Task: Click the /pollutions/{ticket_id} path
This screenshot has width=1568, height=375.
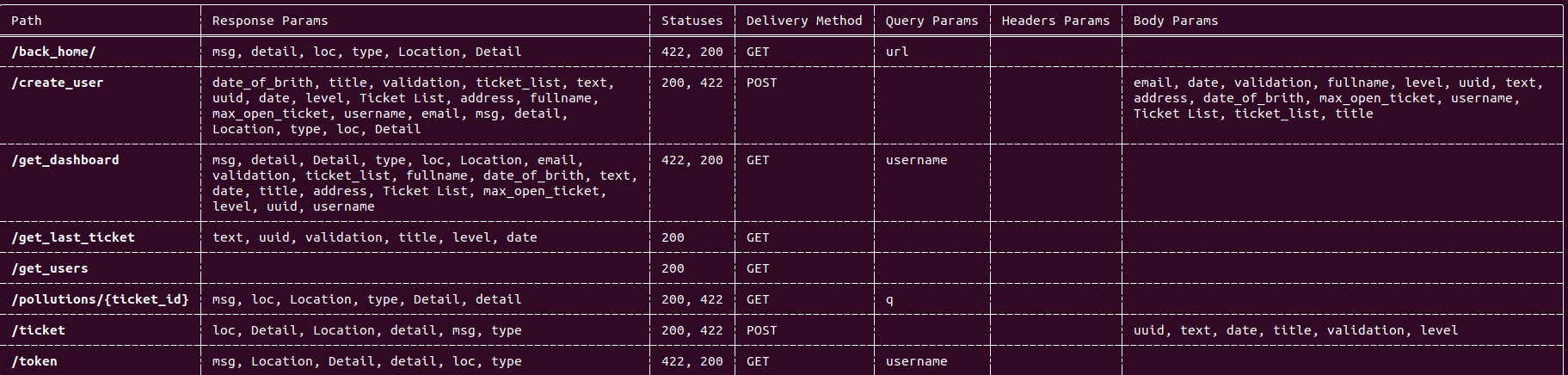Action: tap(100, 299)
